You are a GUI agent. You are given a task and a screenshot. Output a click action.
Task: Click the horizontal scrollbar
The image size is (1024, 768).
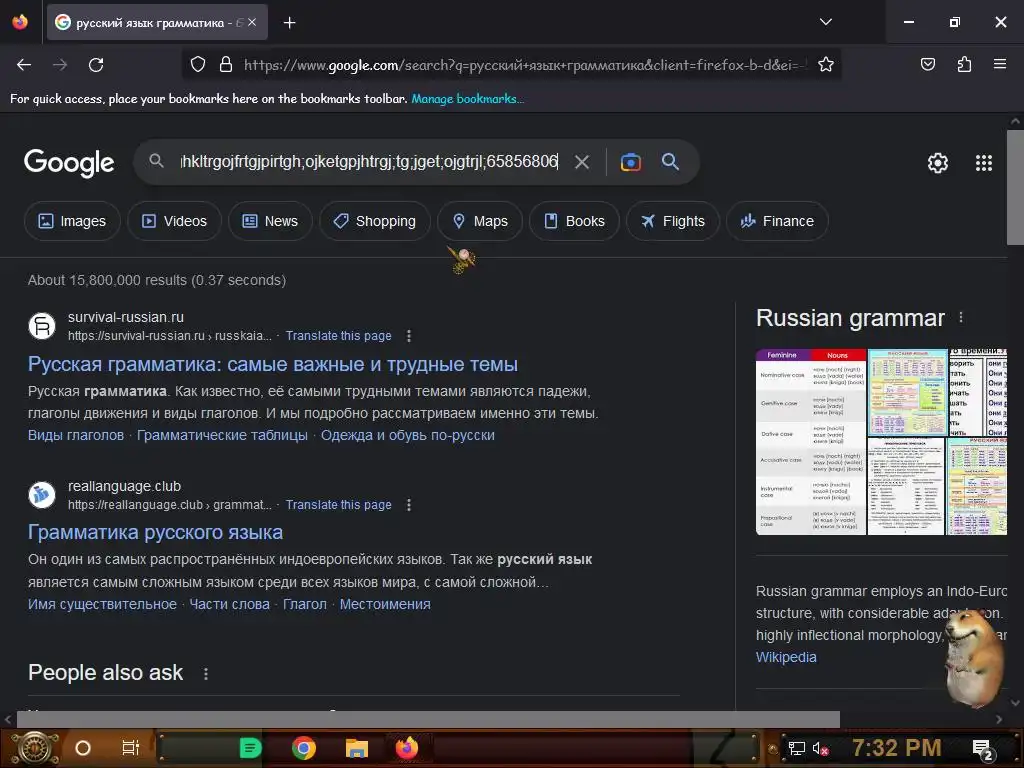pos(428,719)
